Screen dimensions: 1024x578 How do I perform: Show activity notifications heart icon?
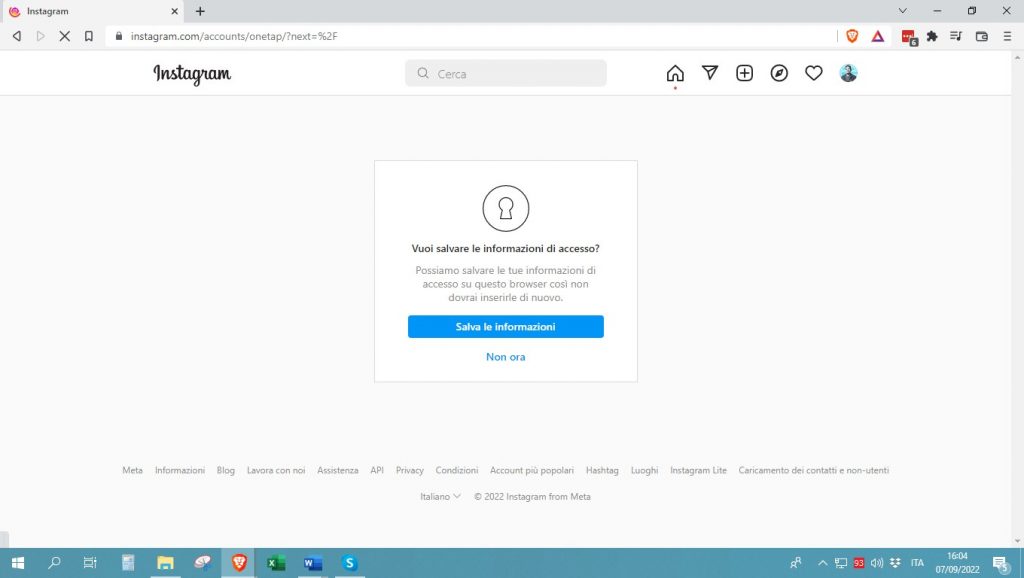point(814,73)
